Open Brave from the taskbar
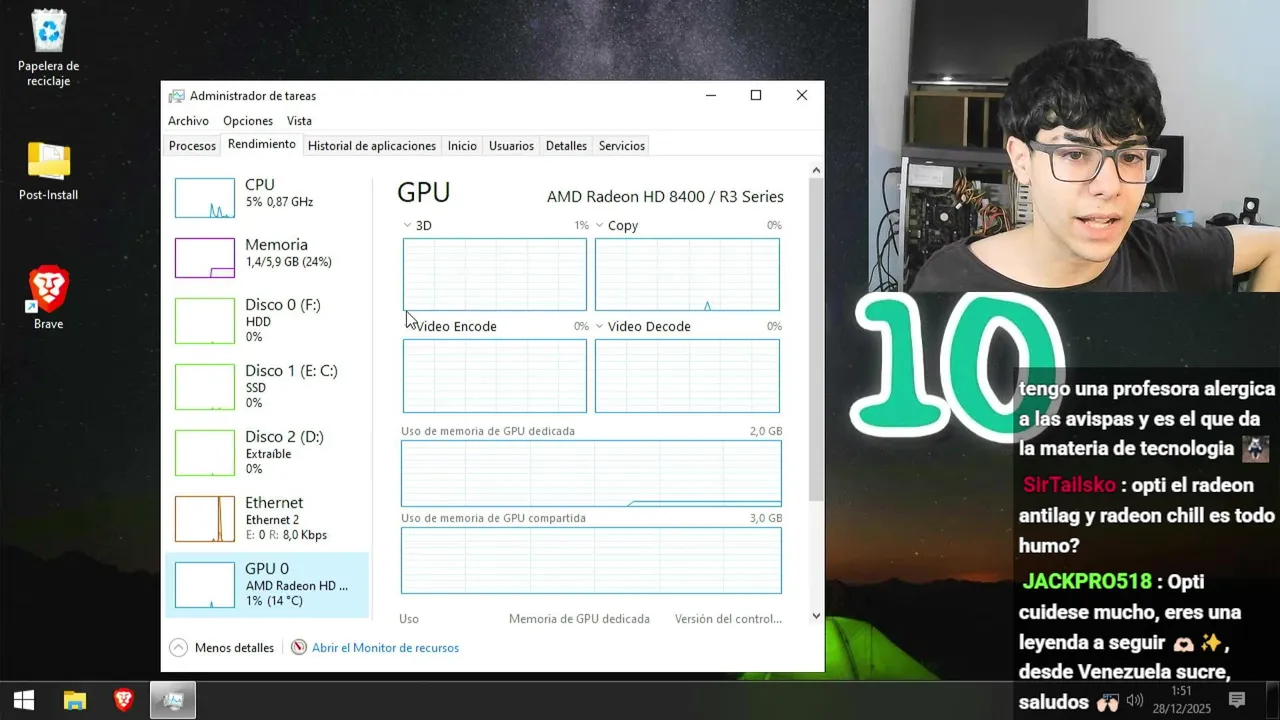 [x=124, y=700]
